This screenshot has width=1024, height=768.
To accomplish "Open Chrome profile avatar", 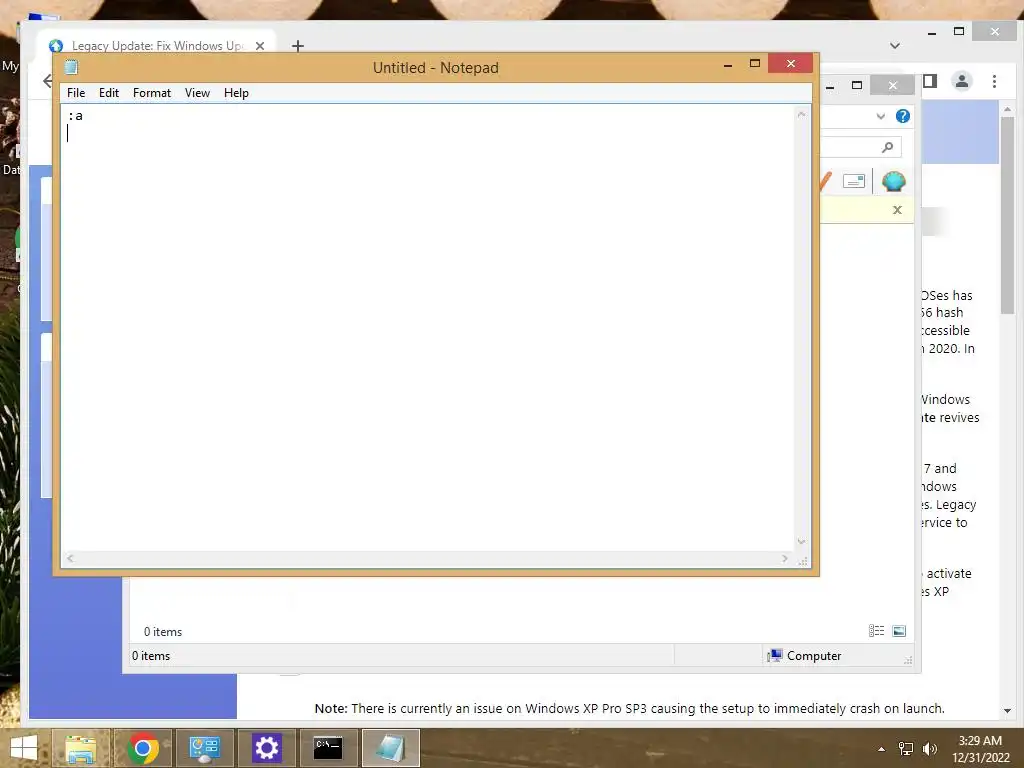I will click(962, 81).
